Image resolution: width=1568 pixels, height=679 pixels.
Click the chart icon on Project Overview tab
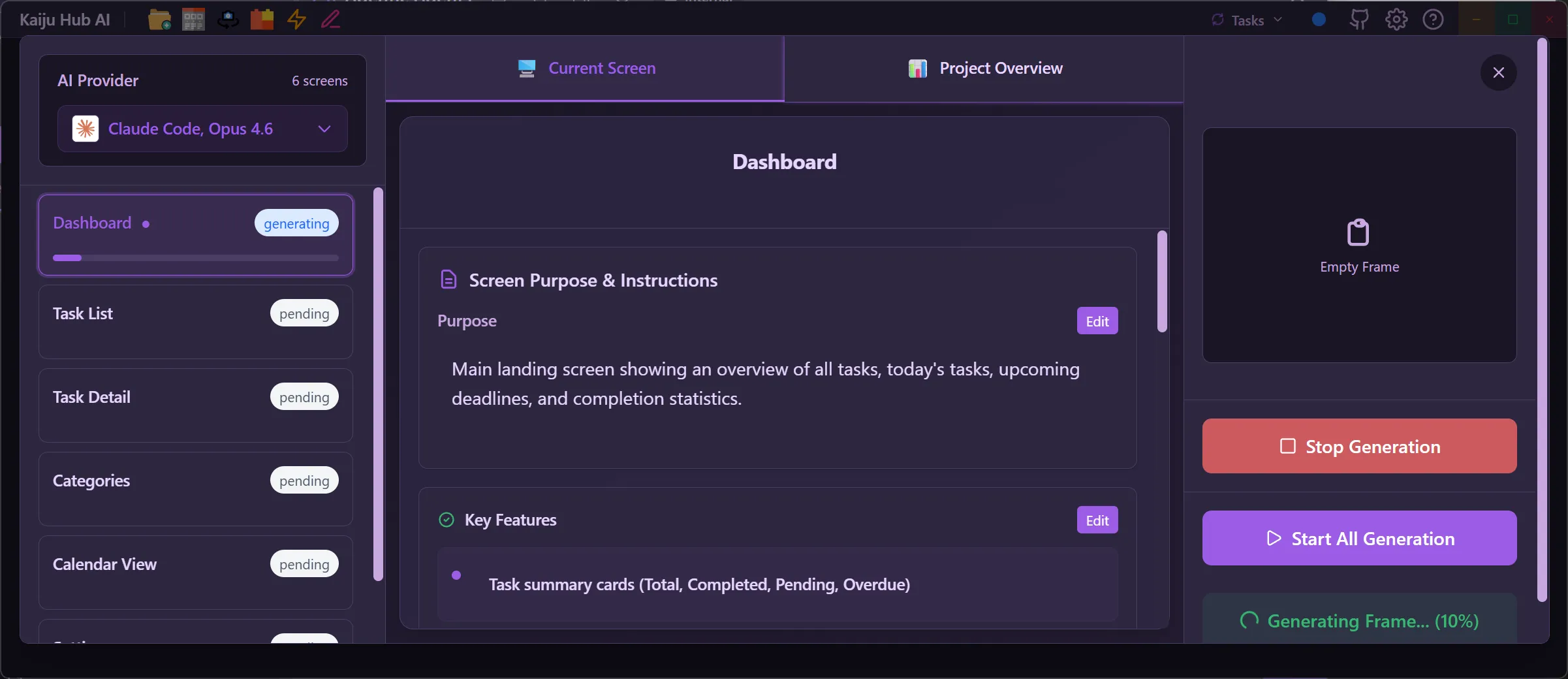click(918, 68)
